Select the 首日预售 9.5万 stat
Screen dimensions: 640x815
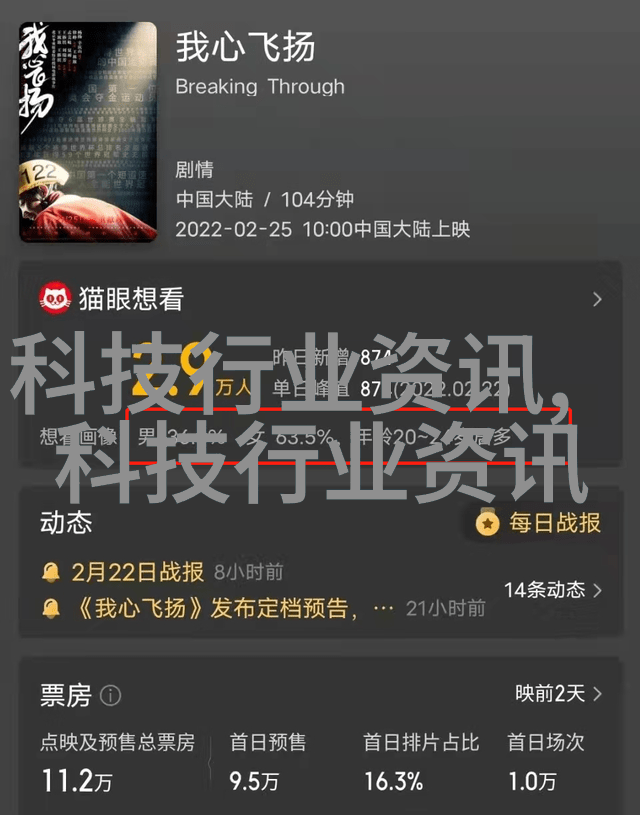268,761
